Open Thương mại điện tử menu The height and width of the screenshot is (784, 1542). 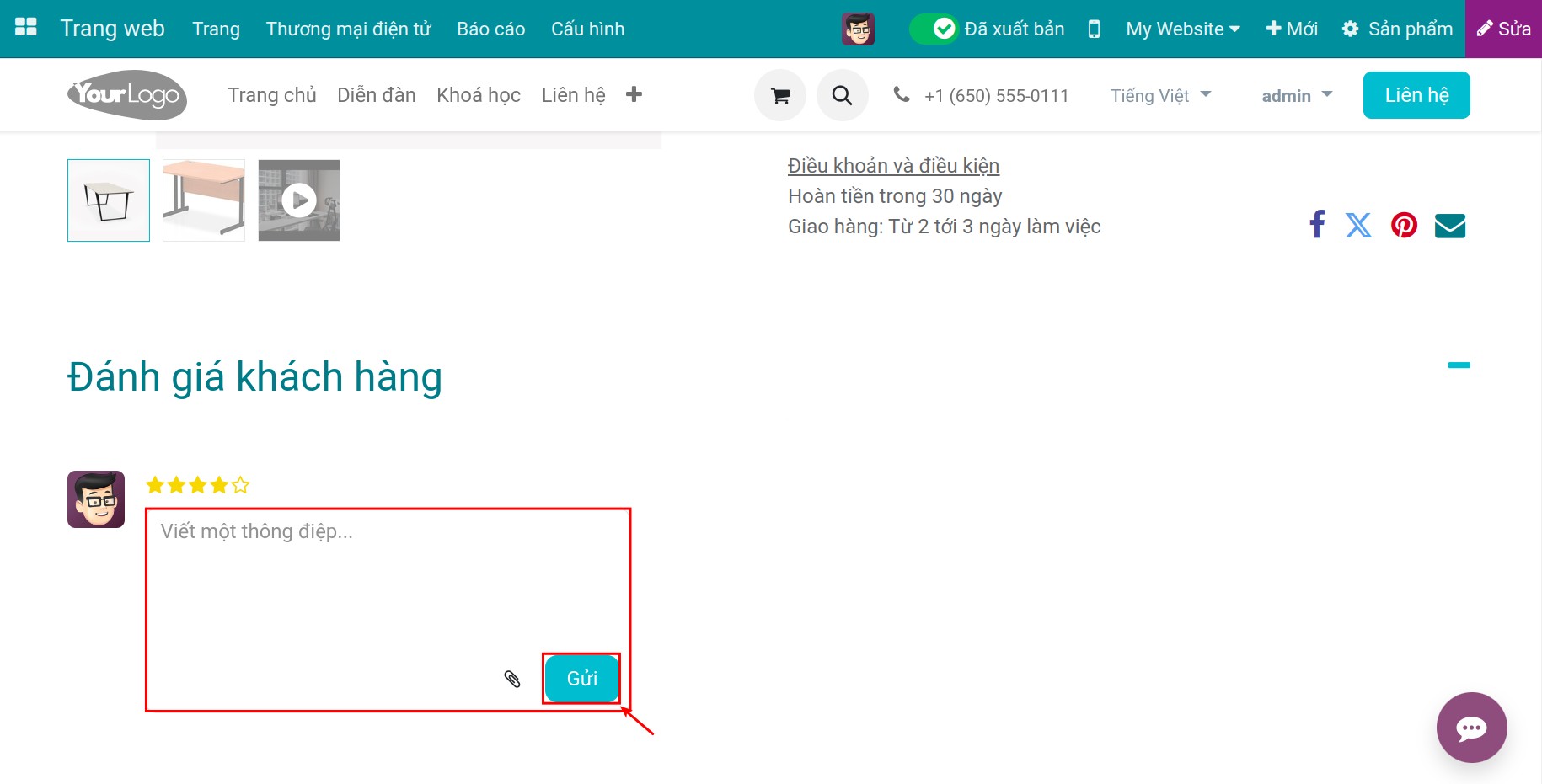(x=348, y=29)
